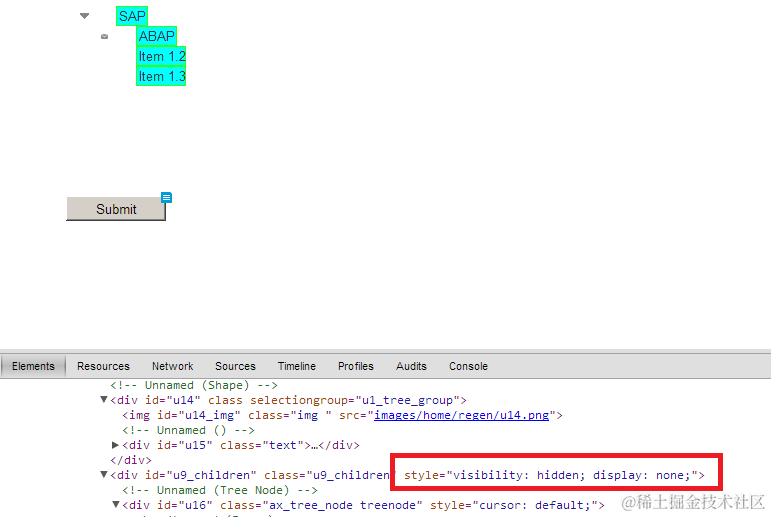Click the cursor: default style attribute

(514, 505)
